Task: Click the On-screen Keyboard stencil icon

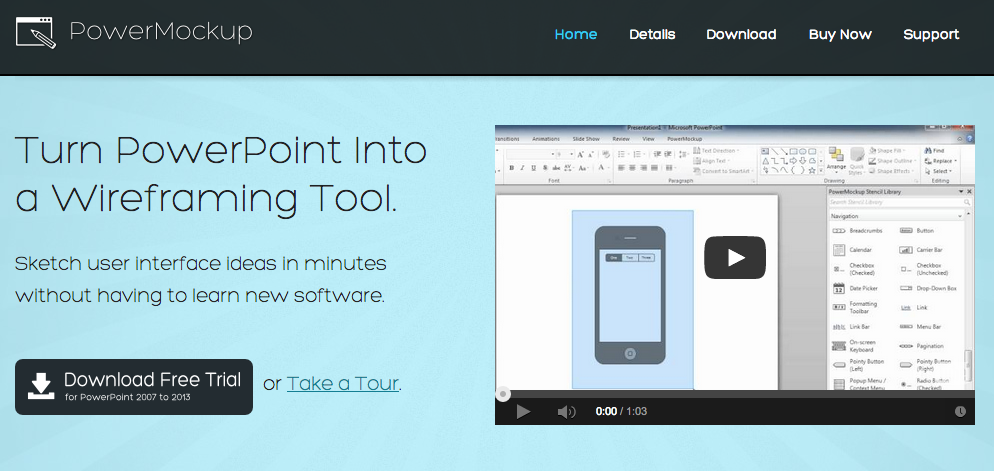Action: click(839, 345)
